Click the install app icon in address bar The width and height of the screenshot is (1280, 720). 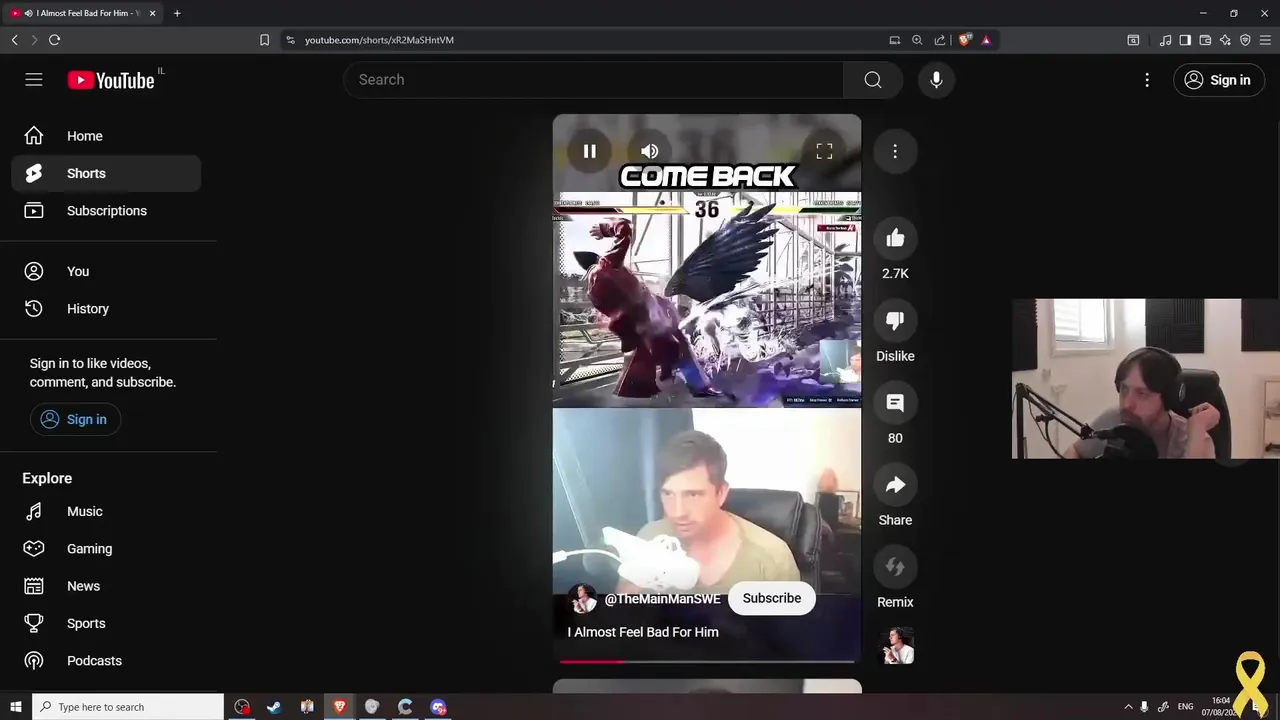click(895, 40)
